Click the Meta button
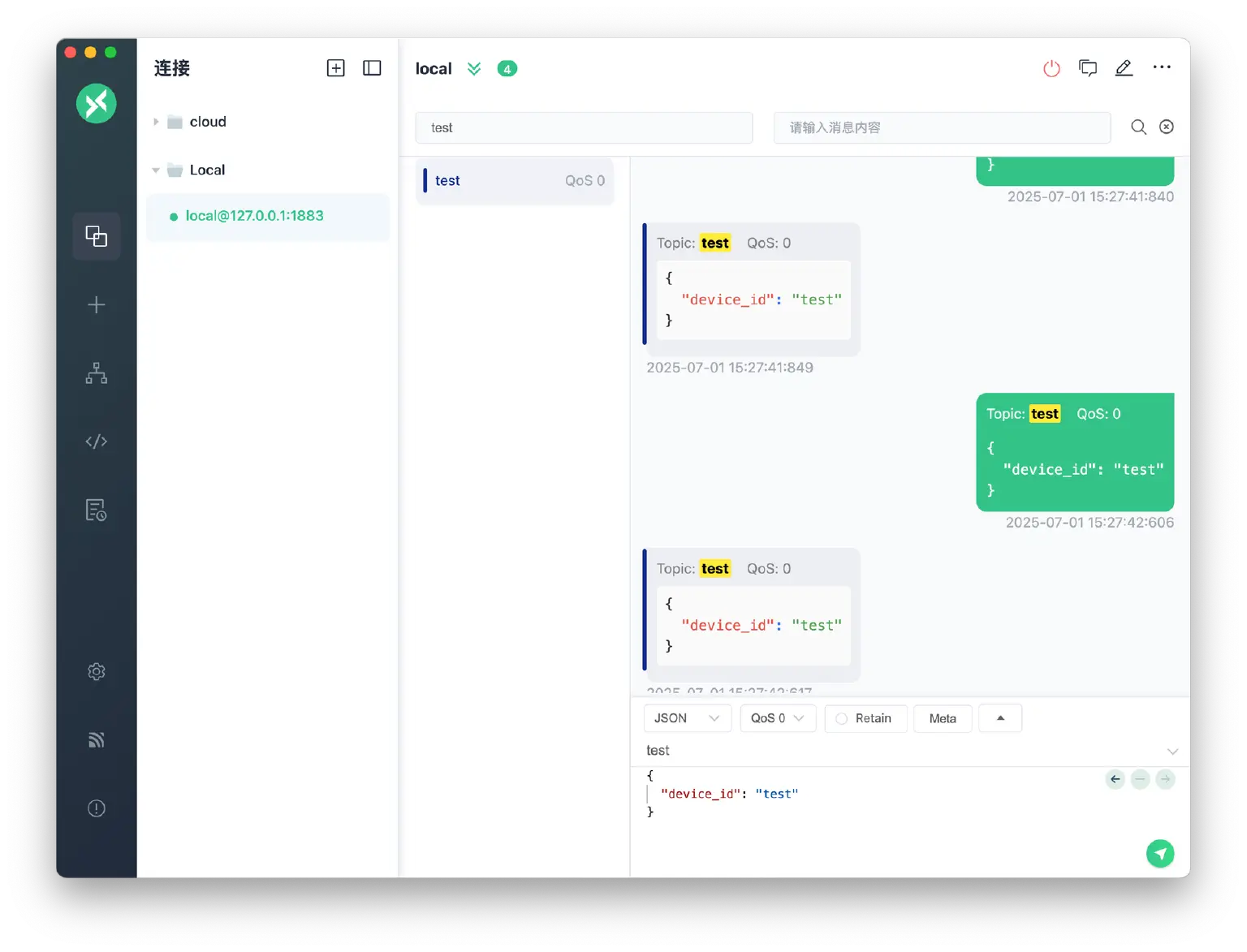Screen dimensions: 1247x952 coord(942,718)
